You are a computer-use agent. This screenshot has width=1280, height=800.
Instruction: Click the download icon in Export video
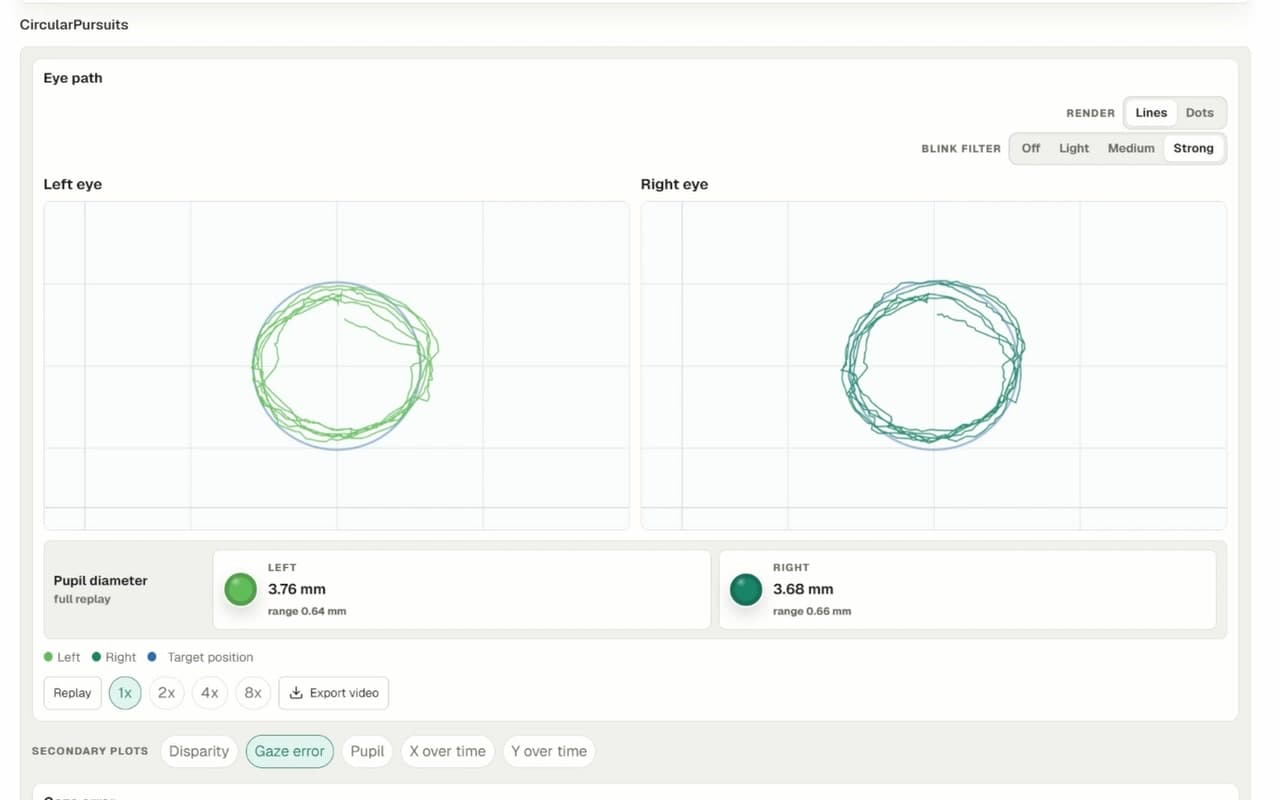coord(296,693)
